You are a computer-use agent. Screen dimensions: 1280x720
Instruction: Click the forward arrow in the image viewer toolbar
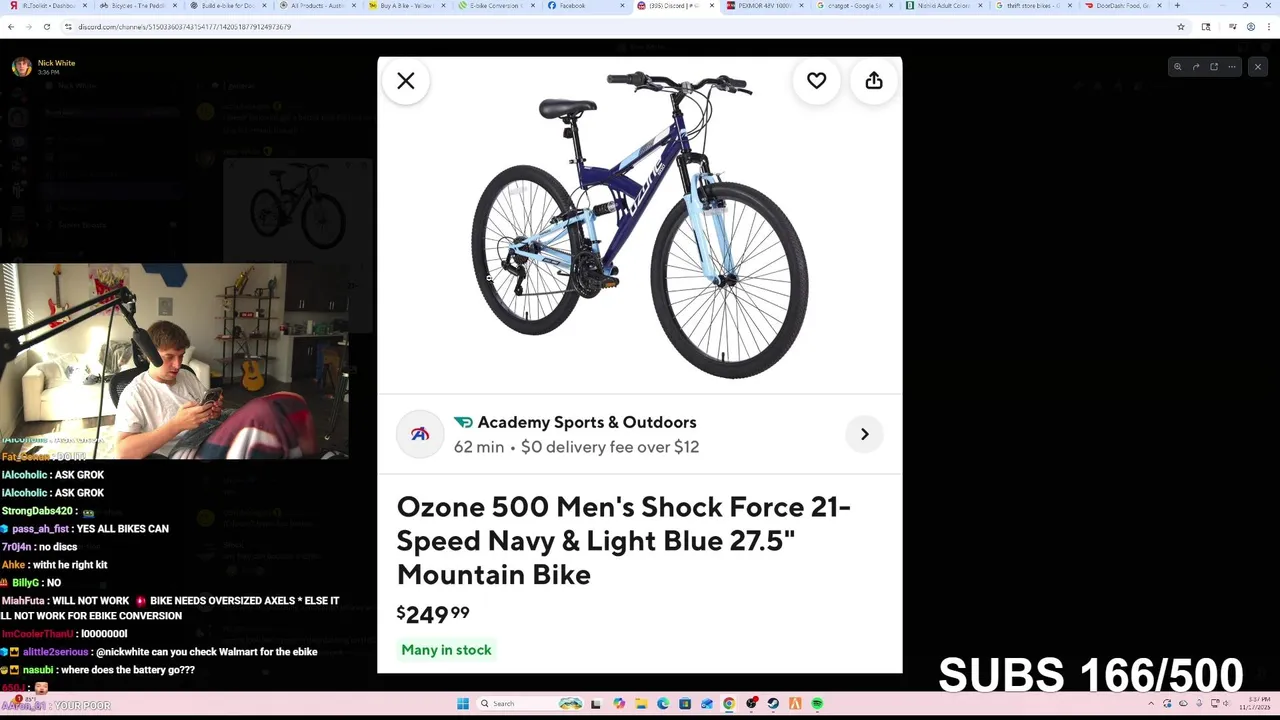pos(1196,67)
